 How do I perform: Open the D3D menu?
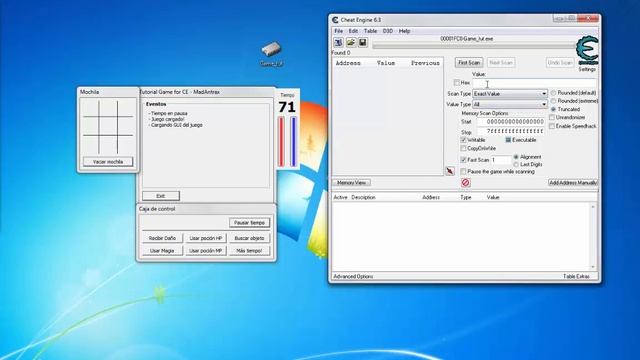tap(388, 31)
